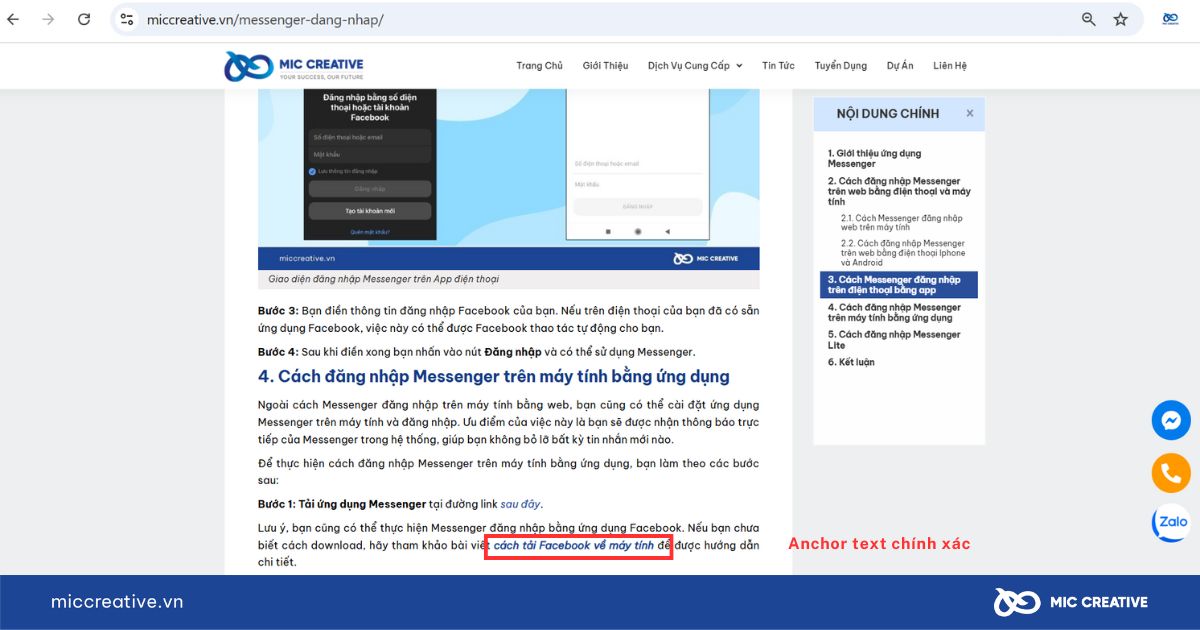Jump to 2. Cách đăng nhập Messenger trên web
1200x630 pixels.
pyautogui.click(x=899, y=191)
